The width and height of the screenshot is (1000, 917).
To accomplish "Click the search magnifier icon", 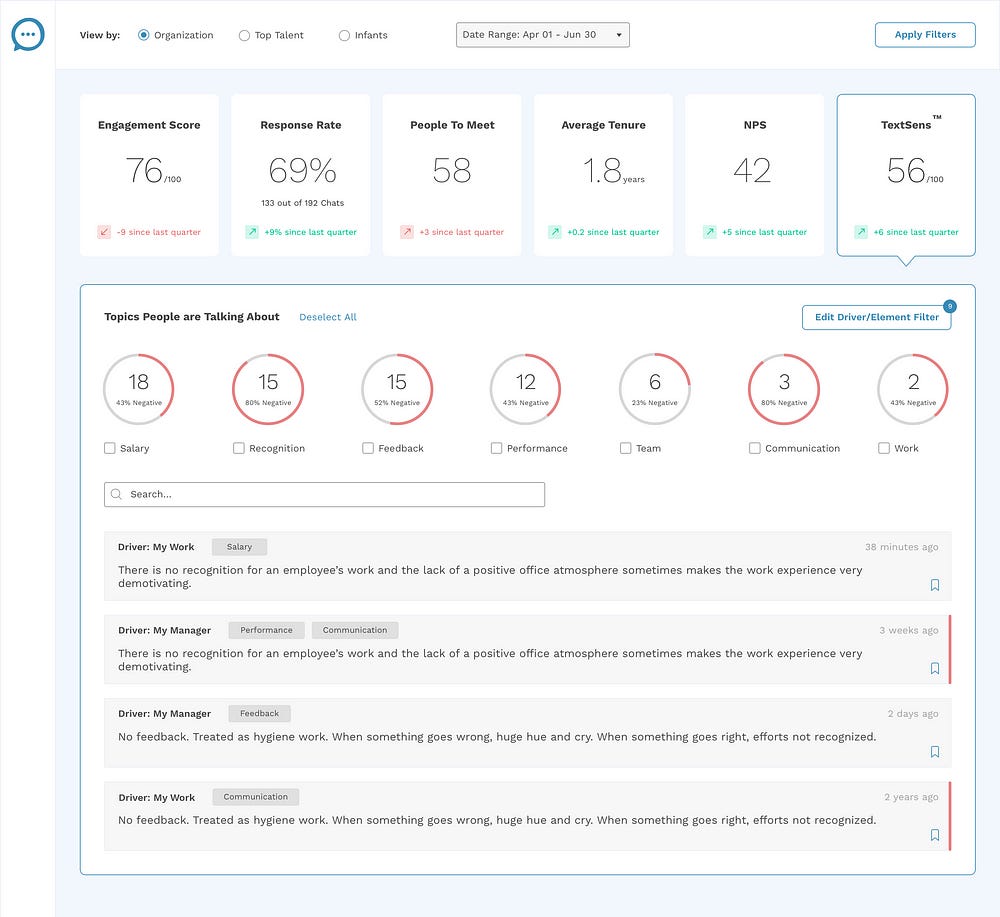I will coord(116,494).
